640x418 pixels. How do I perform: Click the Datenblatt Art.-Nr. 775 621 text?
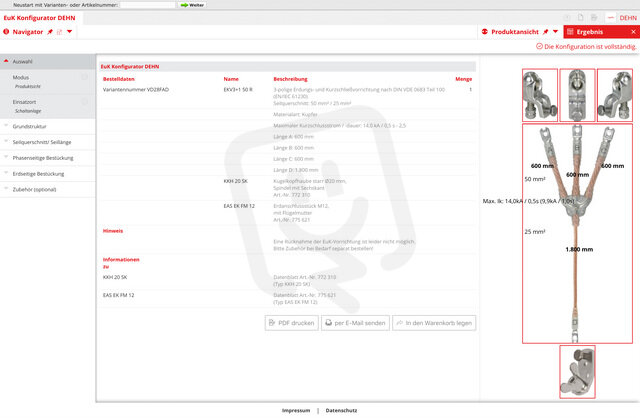coord(304,295)
